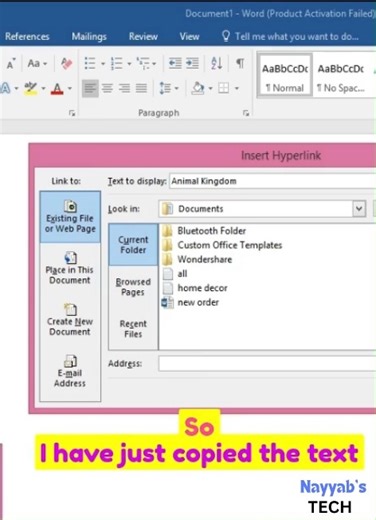Select Place in This Document option
This screenshot has width=376, height=520.
pyautogui.click(x=70, y=268)
